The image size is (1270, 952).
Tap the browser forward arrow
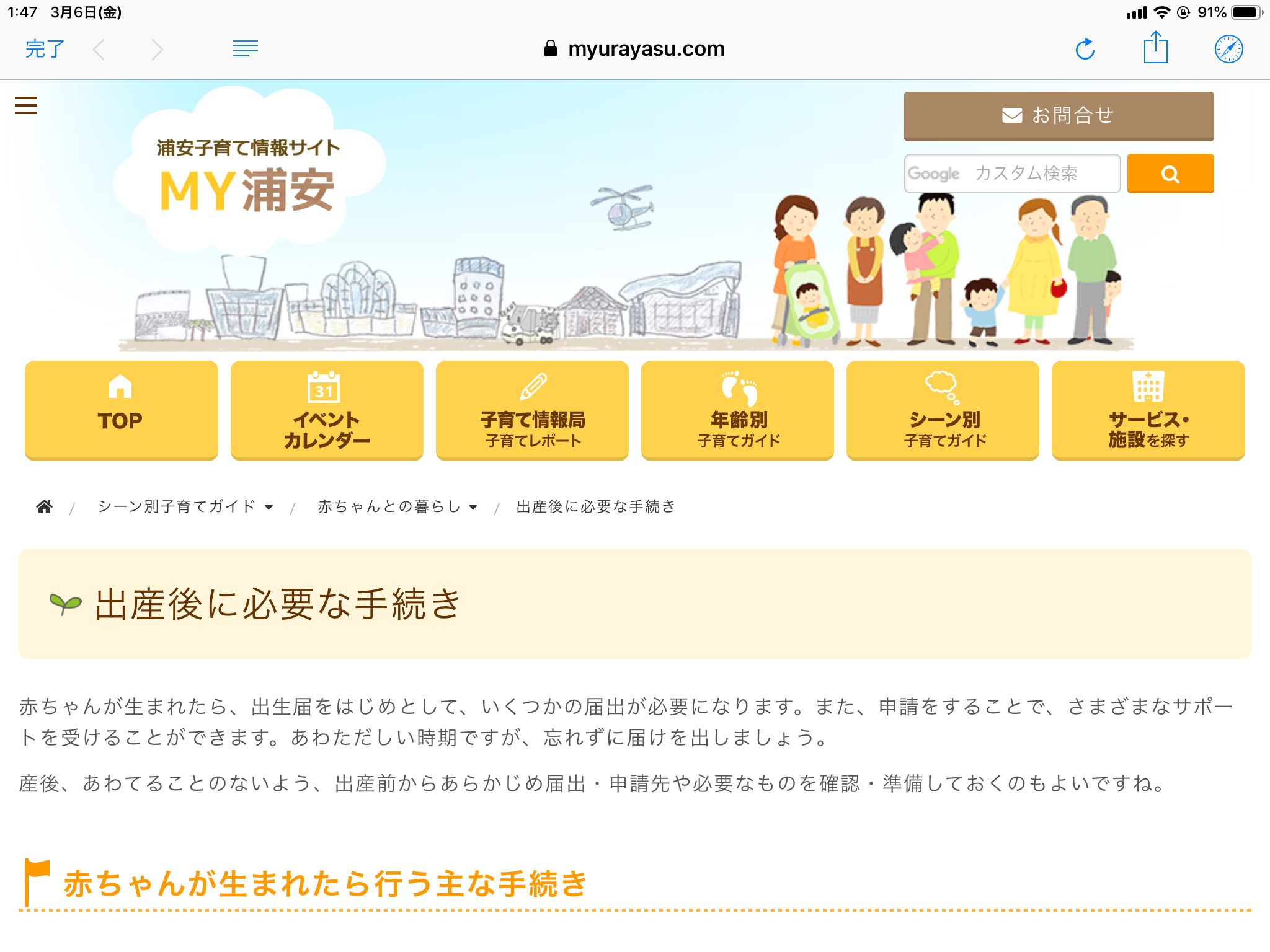point(157,49)
